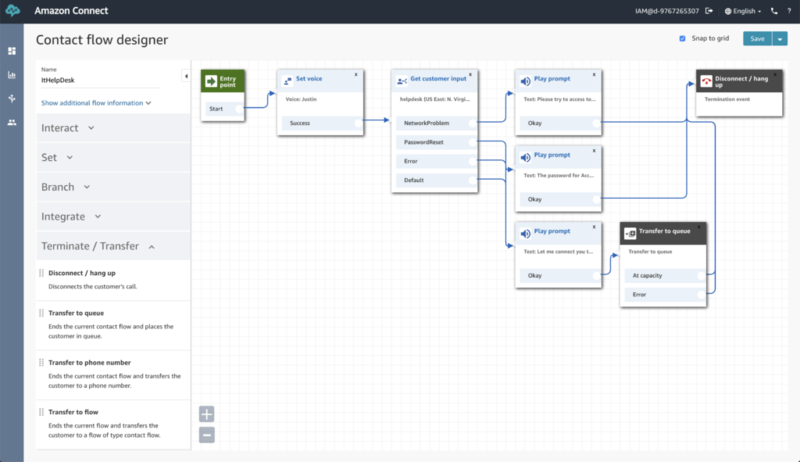Expand the Interact section
Screen dimensions: 800x462
113,128
